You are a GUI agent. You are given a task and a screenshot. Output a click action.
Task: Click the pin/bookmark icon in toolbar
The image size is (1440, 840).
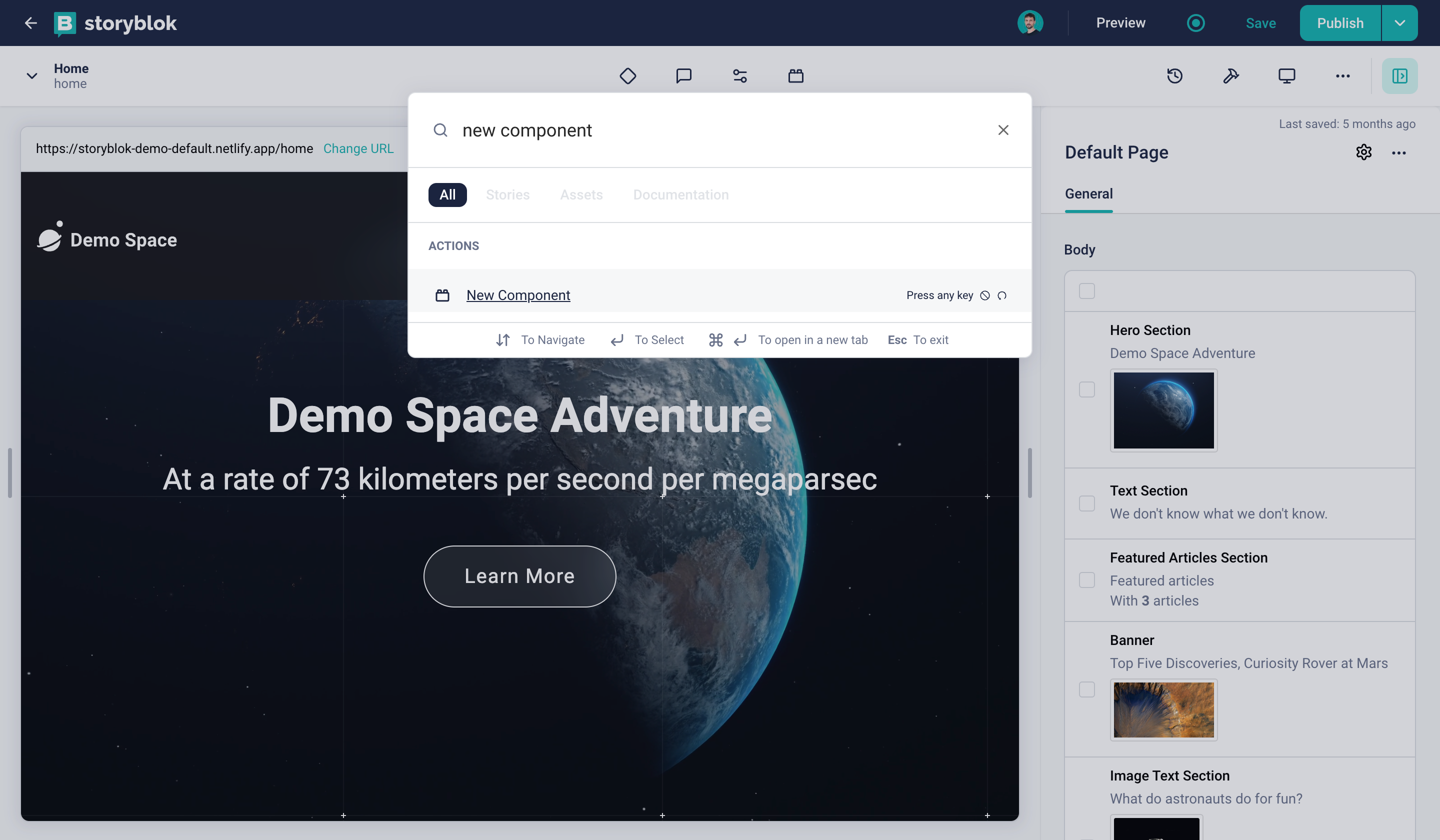pyautogui.click(x=1232, y=76)
